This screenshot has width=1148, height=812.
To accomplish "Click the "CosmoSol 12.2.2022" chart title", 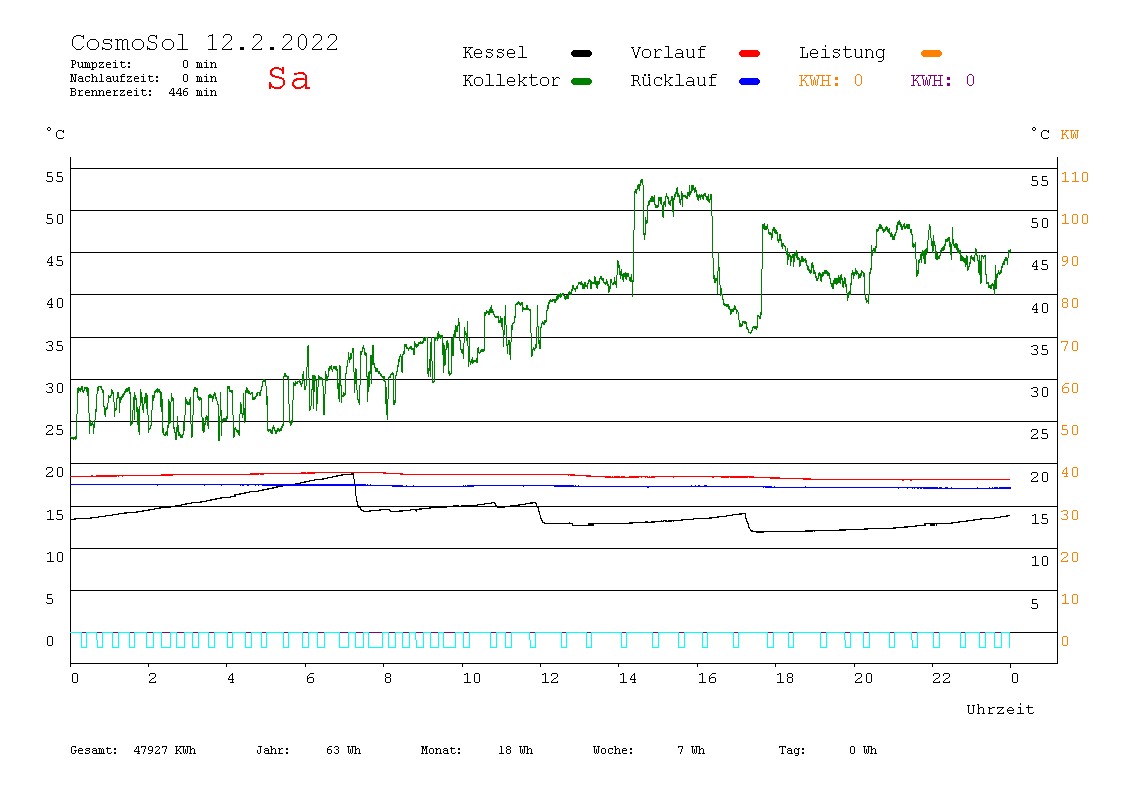I will (205, 42).
